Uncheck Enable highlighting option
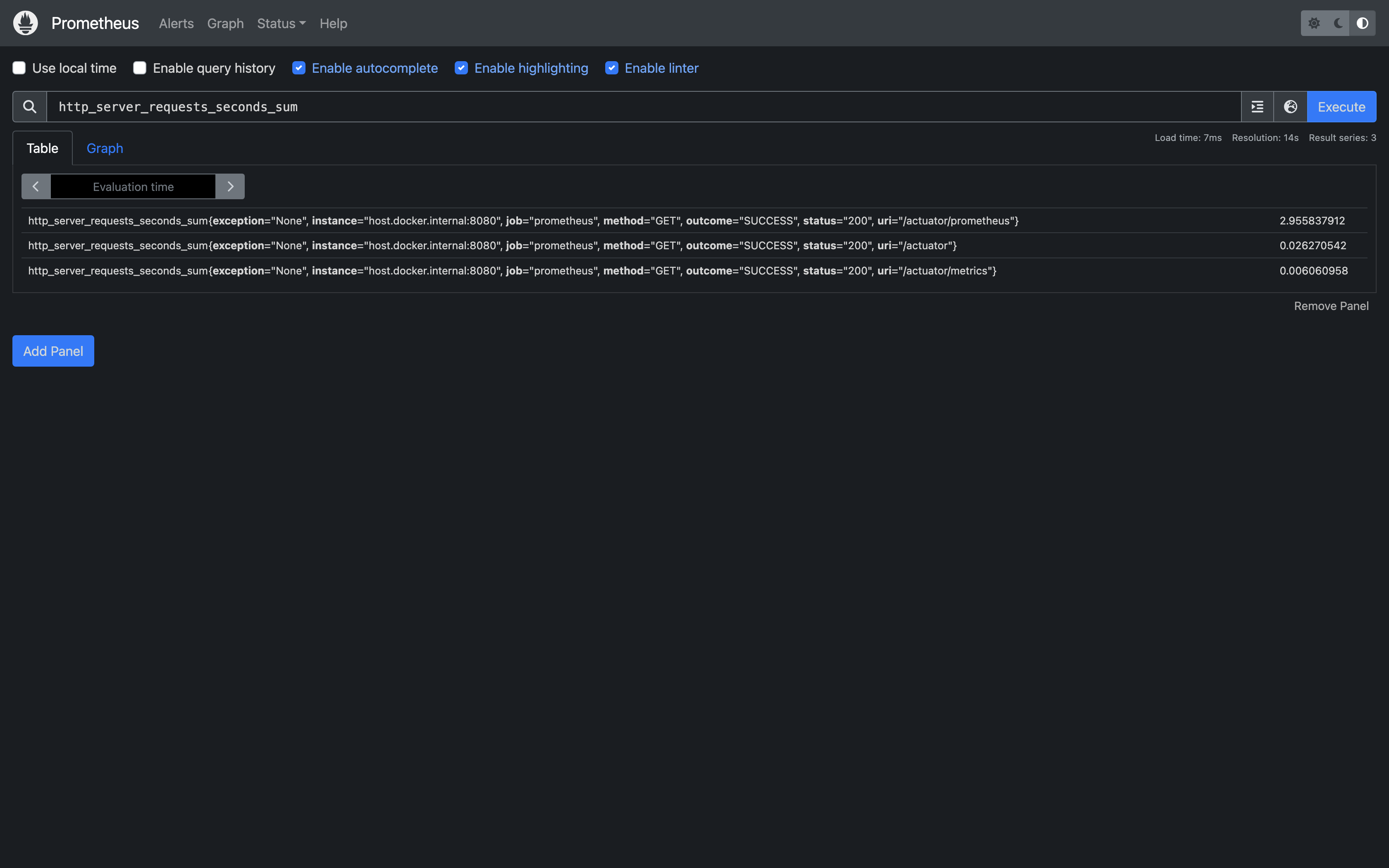This screenshot has height=868, width=1389. (x=461, y=68)
